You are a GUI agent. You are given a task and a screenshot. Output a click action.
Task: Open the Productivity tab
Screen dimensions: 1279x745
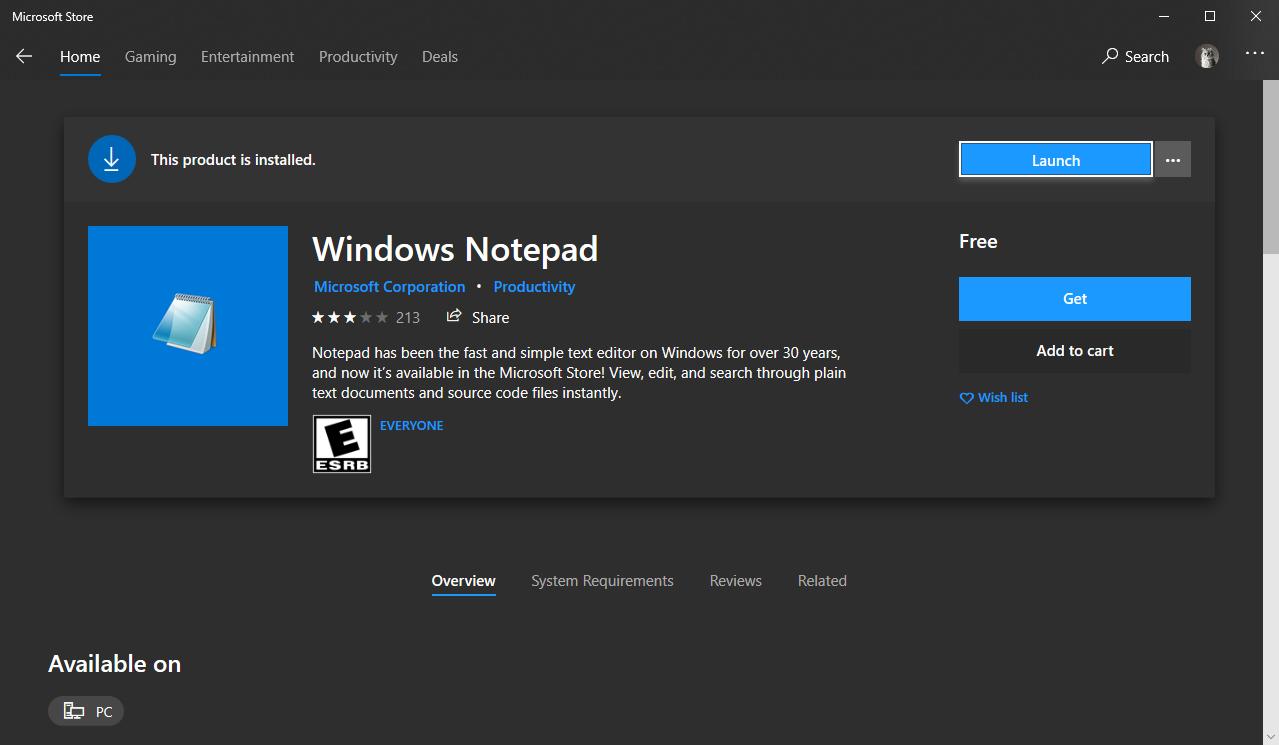[358, 57]
